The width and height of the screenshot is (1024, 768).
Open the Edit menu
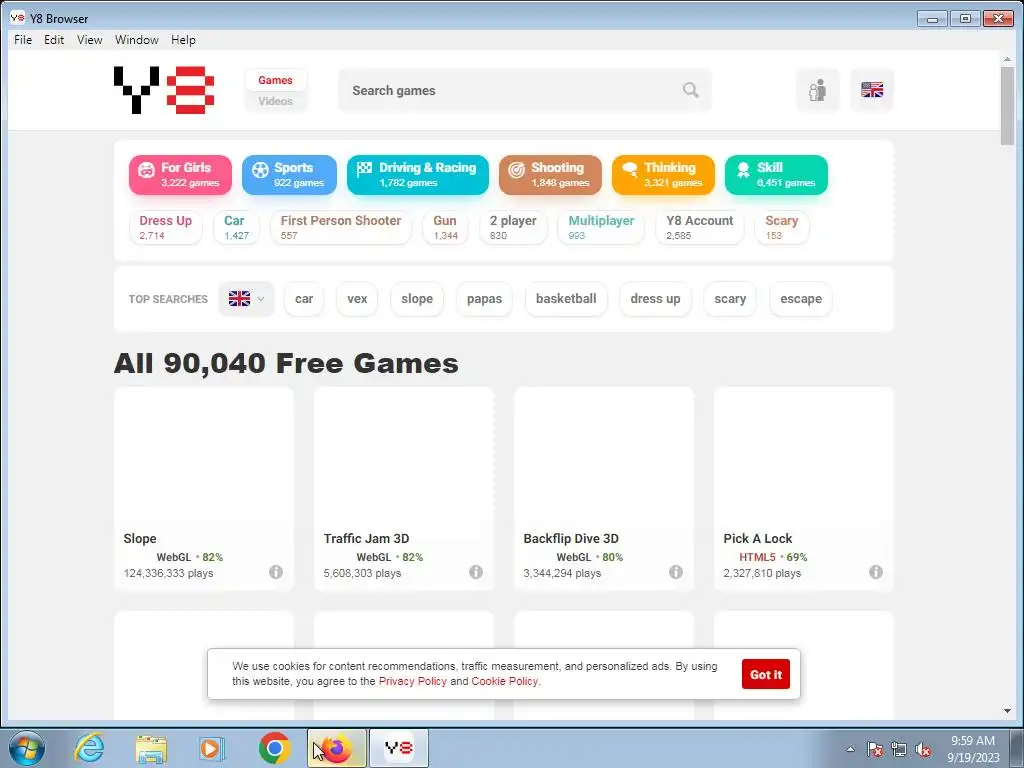tap(54, 40)
